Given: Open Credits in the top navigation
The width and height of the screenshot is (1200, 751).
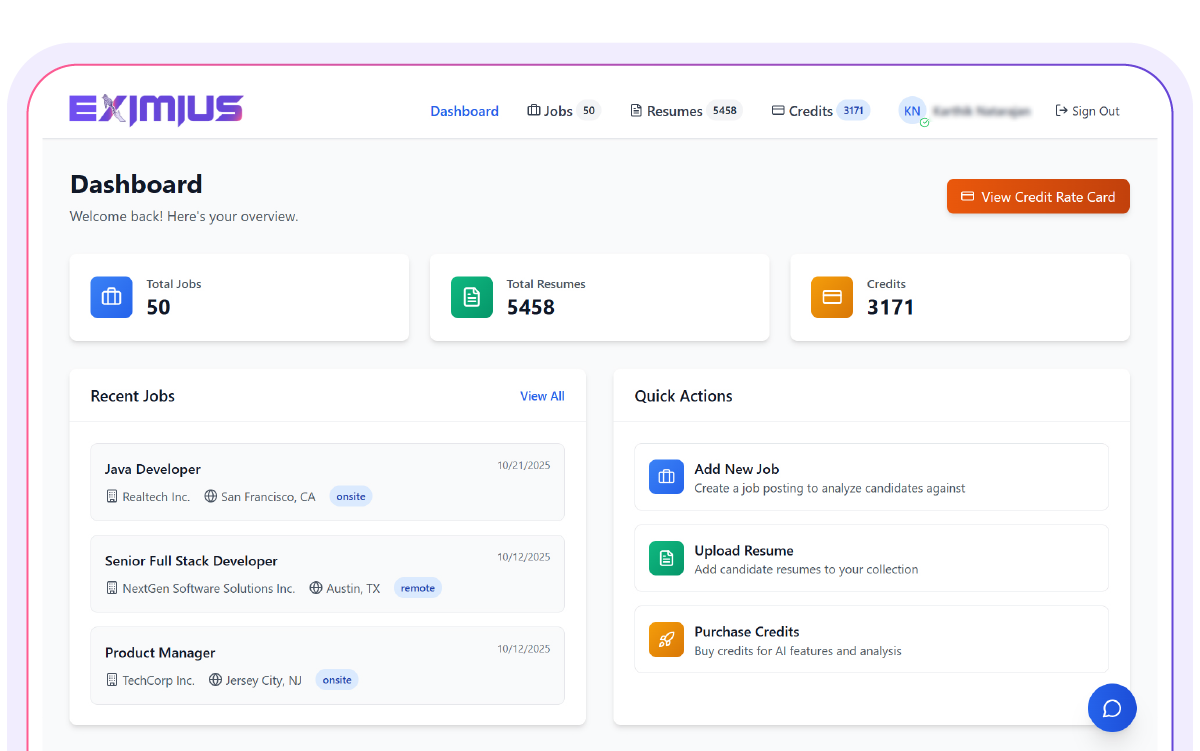Looking at the screenshot, I should pyautogui.click(x=810, y=111).
